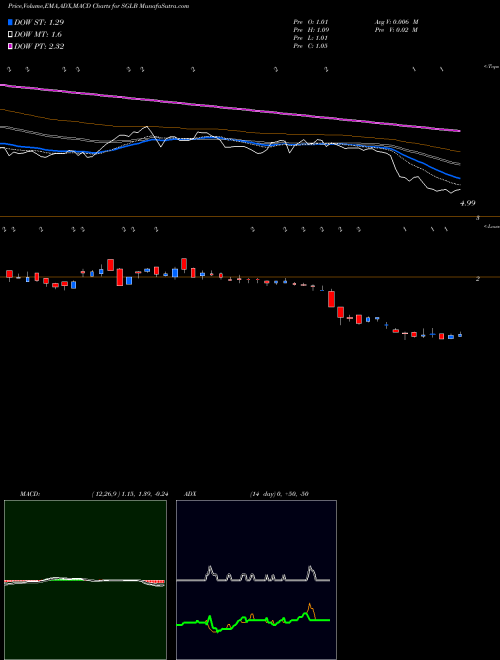500x660 pixels.
Task: Select the 'DOW ST: 1.29' legend label
Action: click(39, 22)
